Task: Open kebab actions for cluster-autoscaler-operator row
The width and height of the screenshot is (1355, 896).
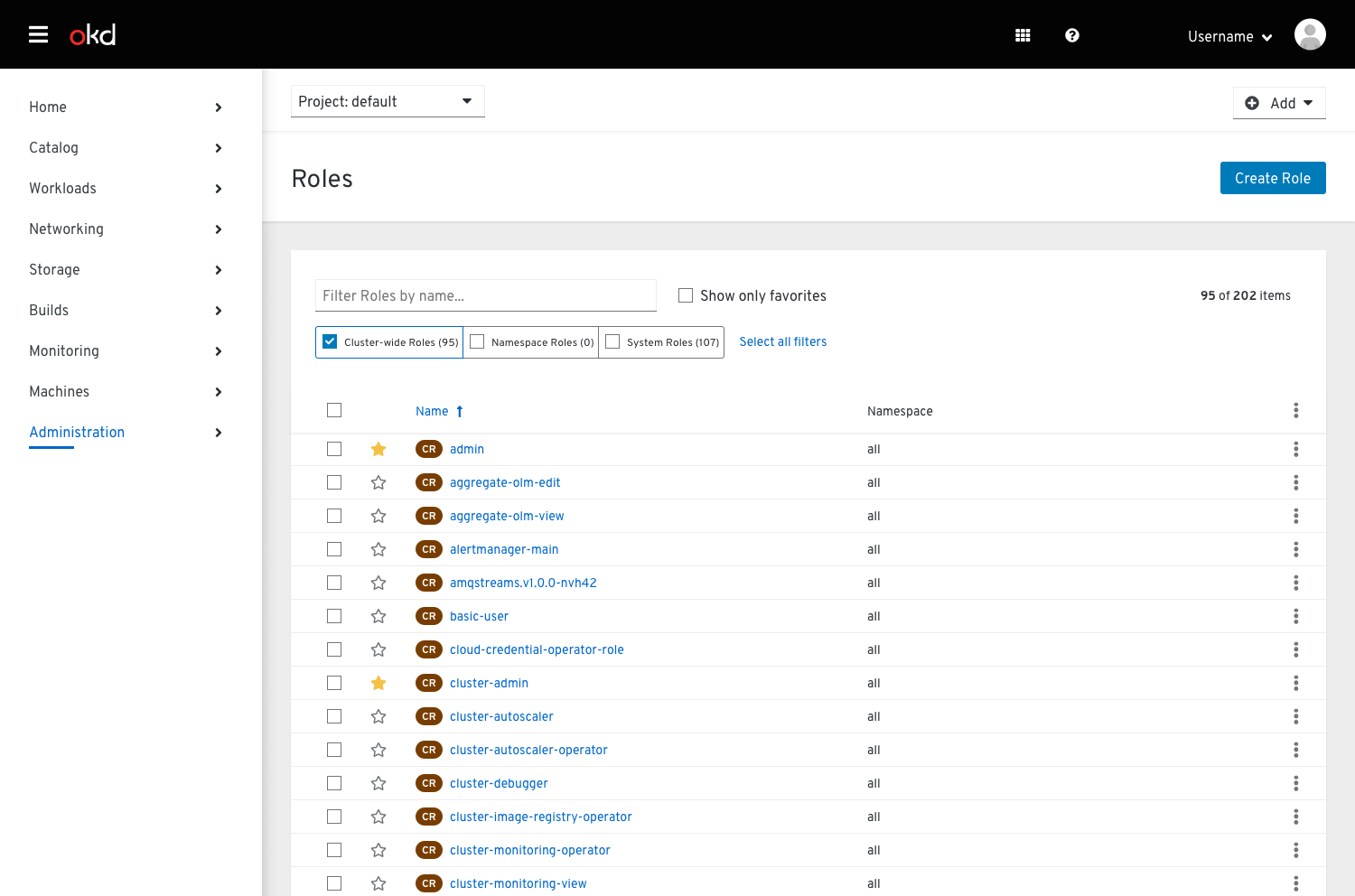Action: click(x=1295, y=750)
